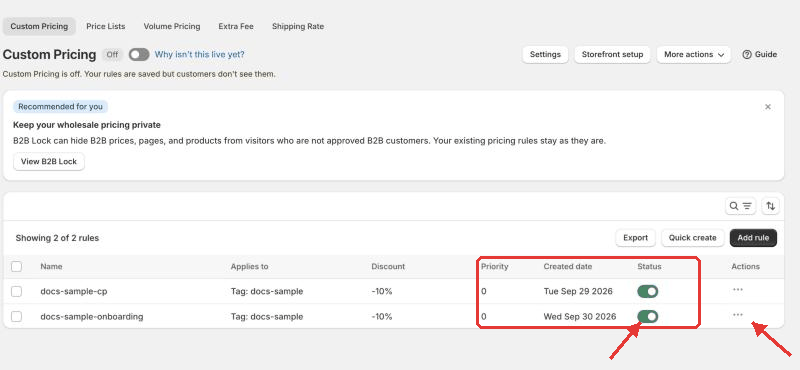The width and height of the screenshot is (800, 370).
Task: Export the pricing rules
Action: click(636, 238)
